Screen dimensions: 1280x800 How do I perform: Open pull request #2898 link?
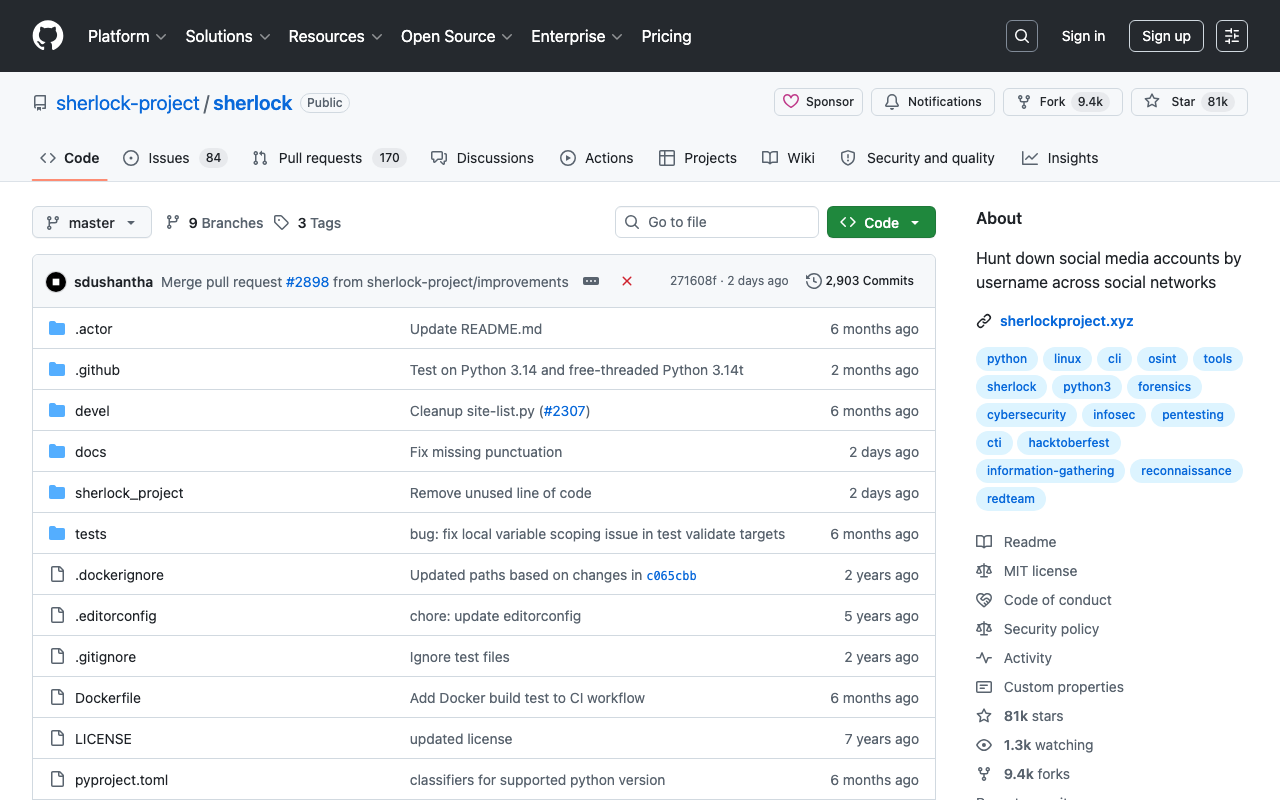tap(307, 282)
